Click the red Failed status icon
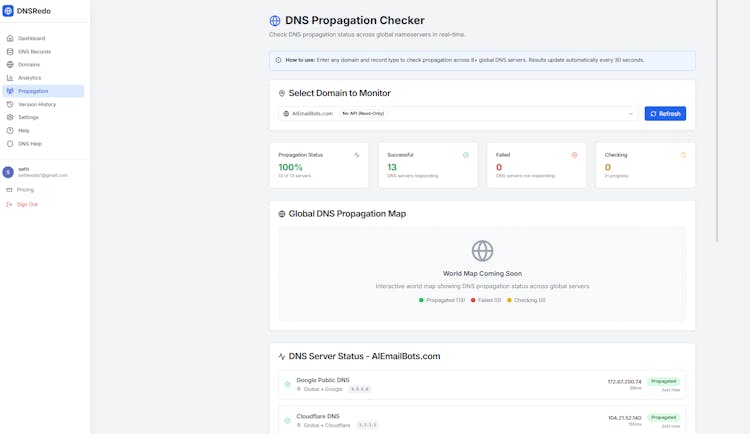750x434 pixels. click(x=574, y=155)
